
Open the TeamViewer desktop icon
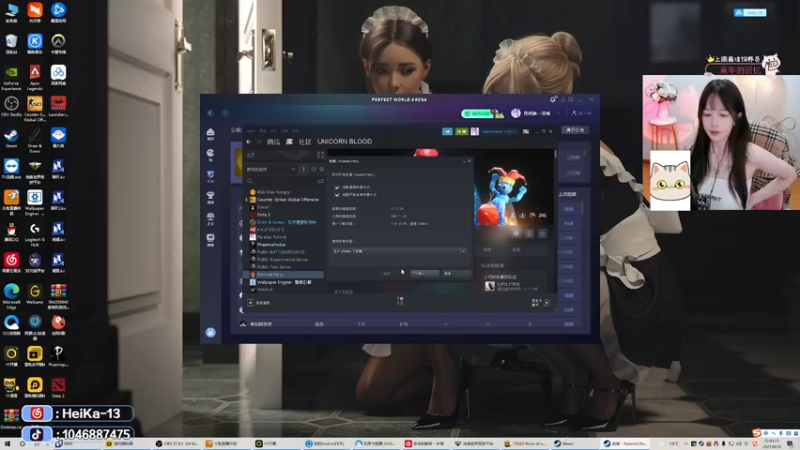(11, 168)
